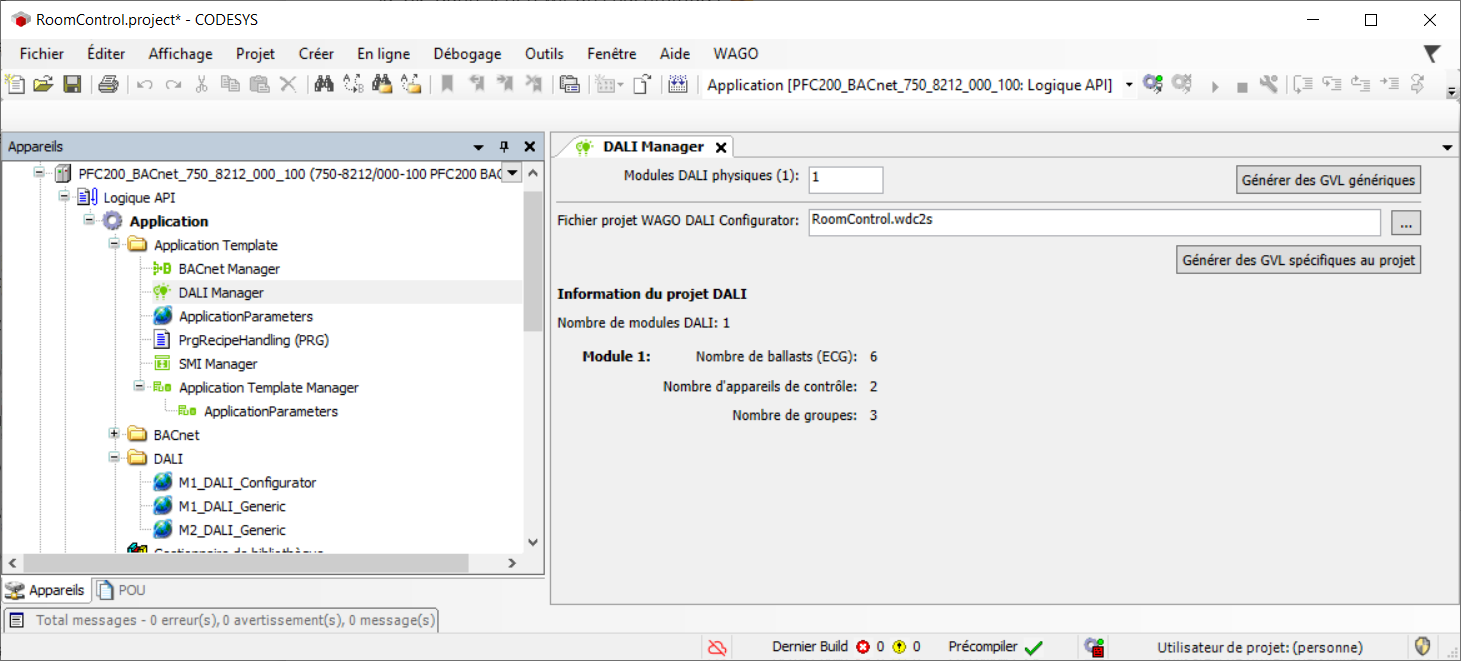Collapse the Application Template folder

114,245
